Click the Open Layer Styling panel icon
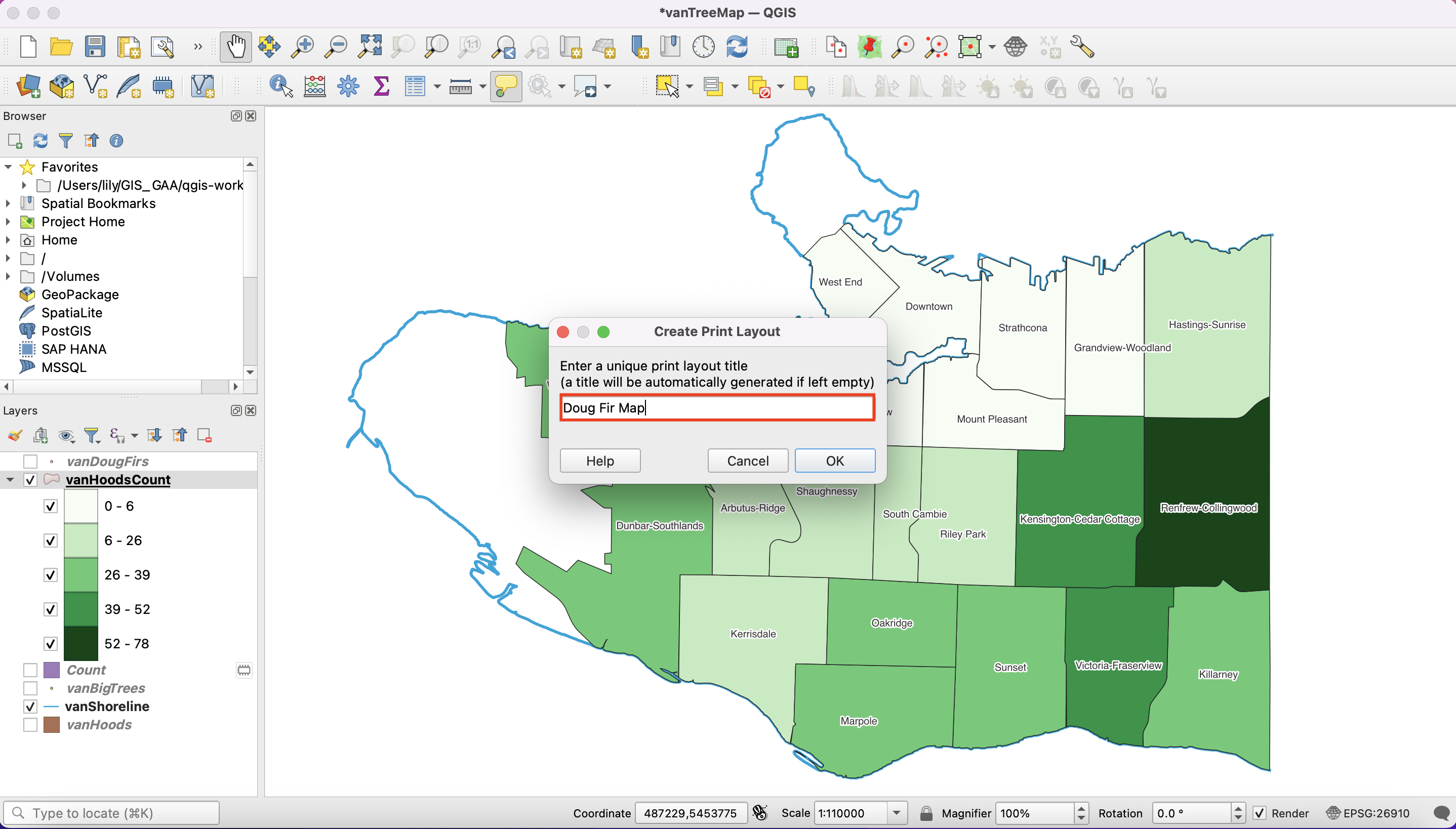Screen dimensions: 1456x829 15,436
